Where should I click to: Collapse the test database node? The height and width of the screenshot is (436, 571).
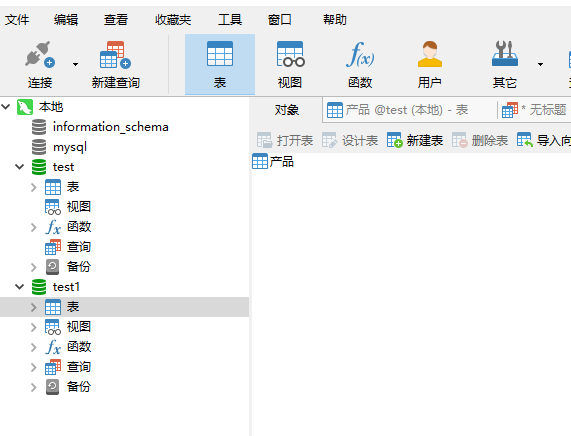20,167
